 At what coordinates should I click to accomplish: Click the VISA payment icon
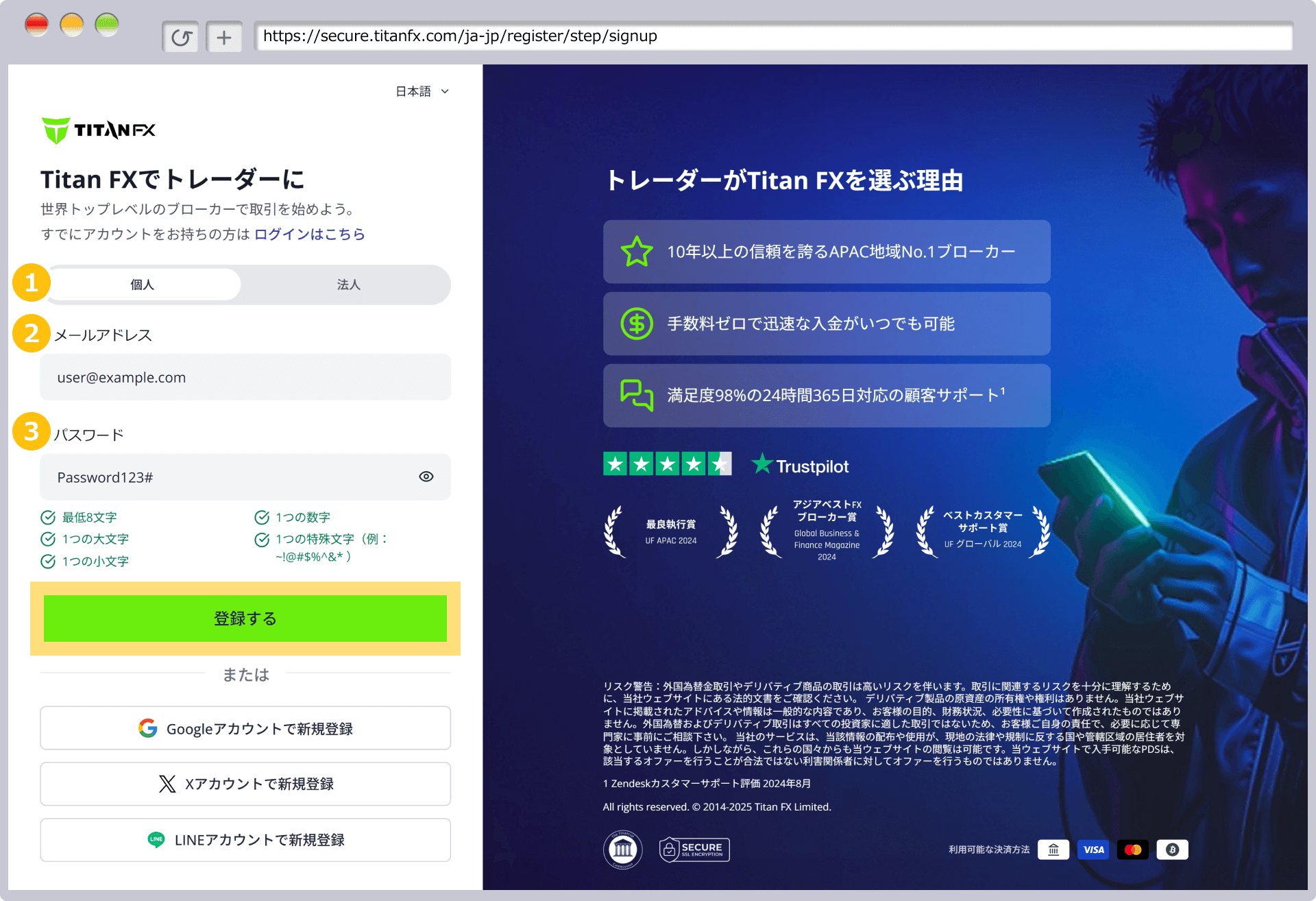(1093, 850)
